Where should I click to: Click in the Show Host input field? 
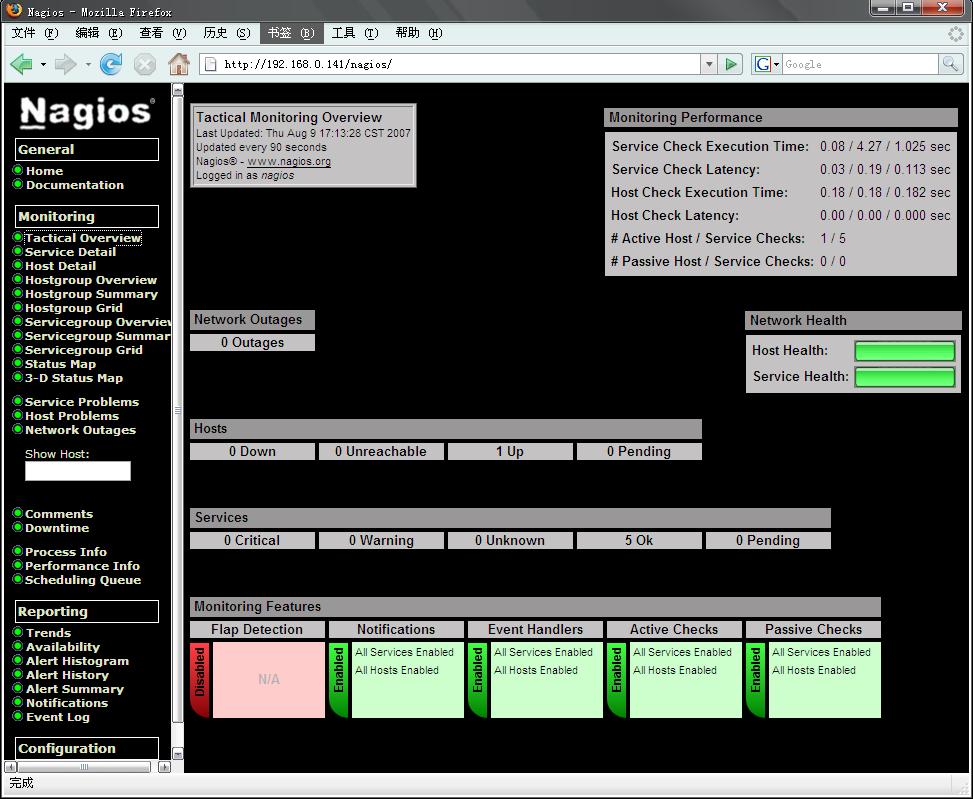[x=78, y=471]
